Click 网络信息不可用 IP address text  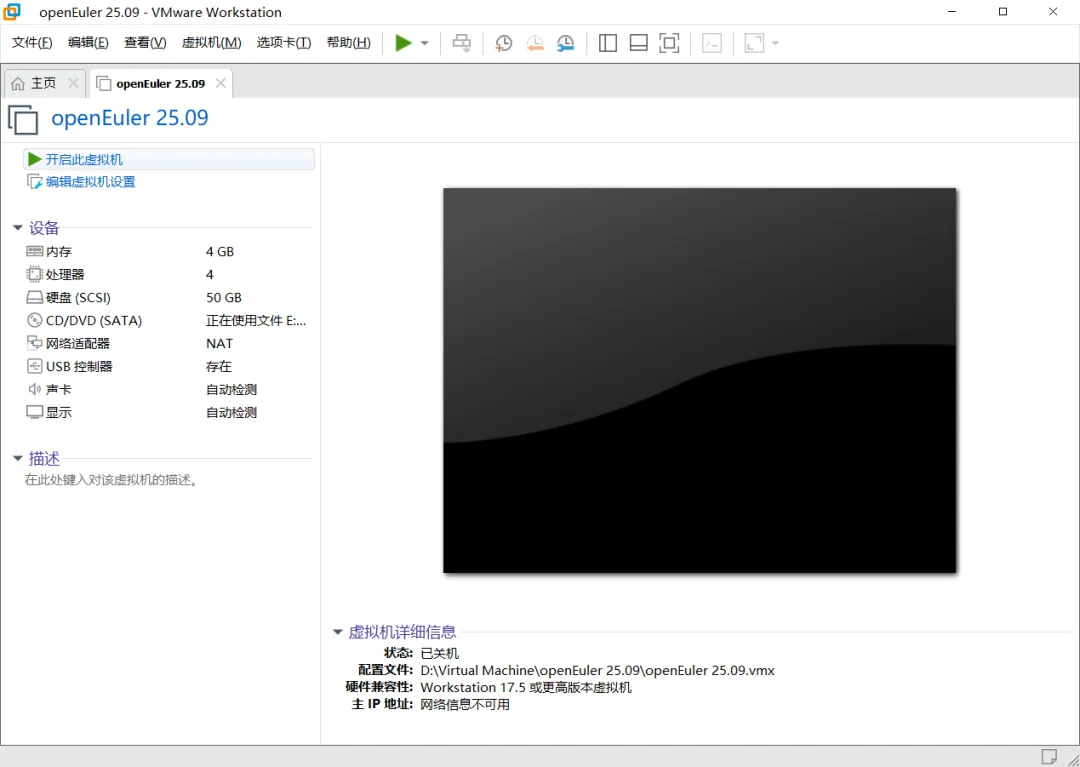[465, 705]
